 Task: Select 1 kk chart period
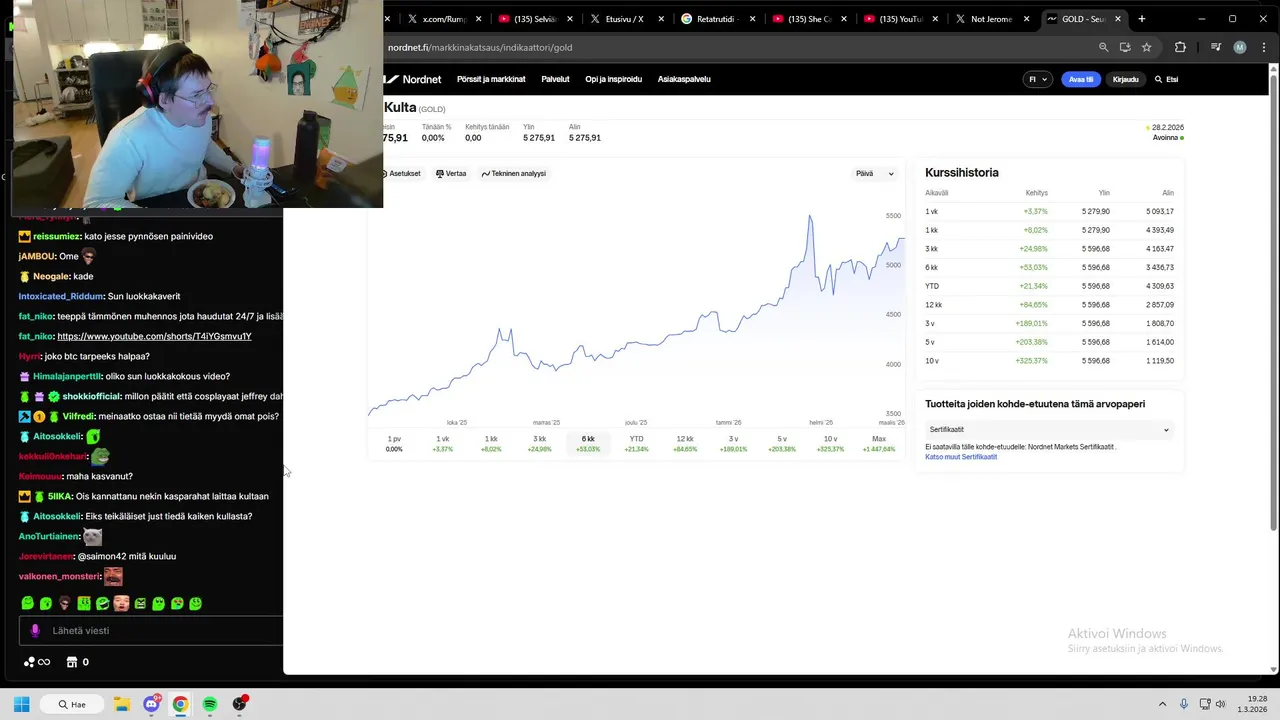pos(491,443)
